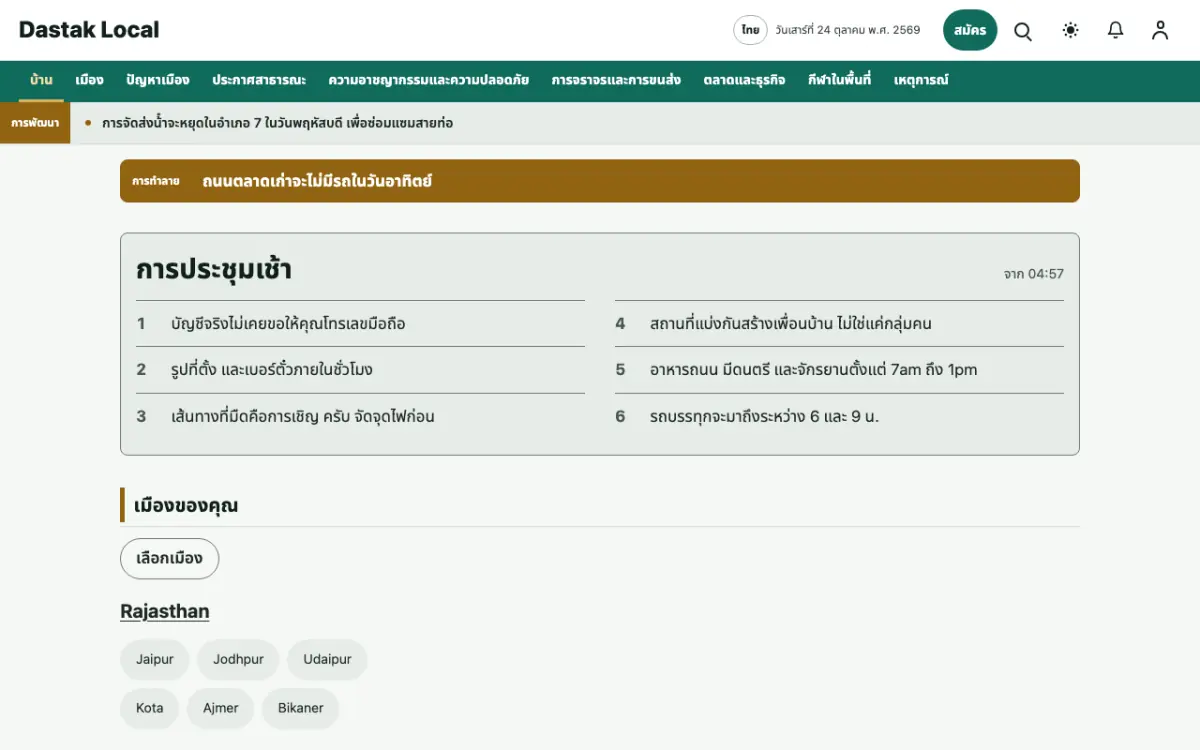Screen dimensions: 1200x750
Task: Open the ประกาศสาธารณะ nav item
Action: coord(259,80)
